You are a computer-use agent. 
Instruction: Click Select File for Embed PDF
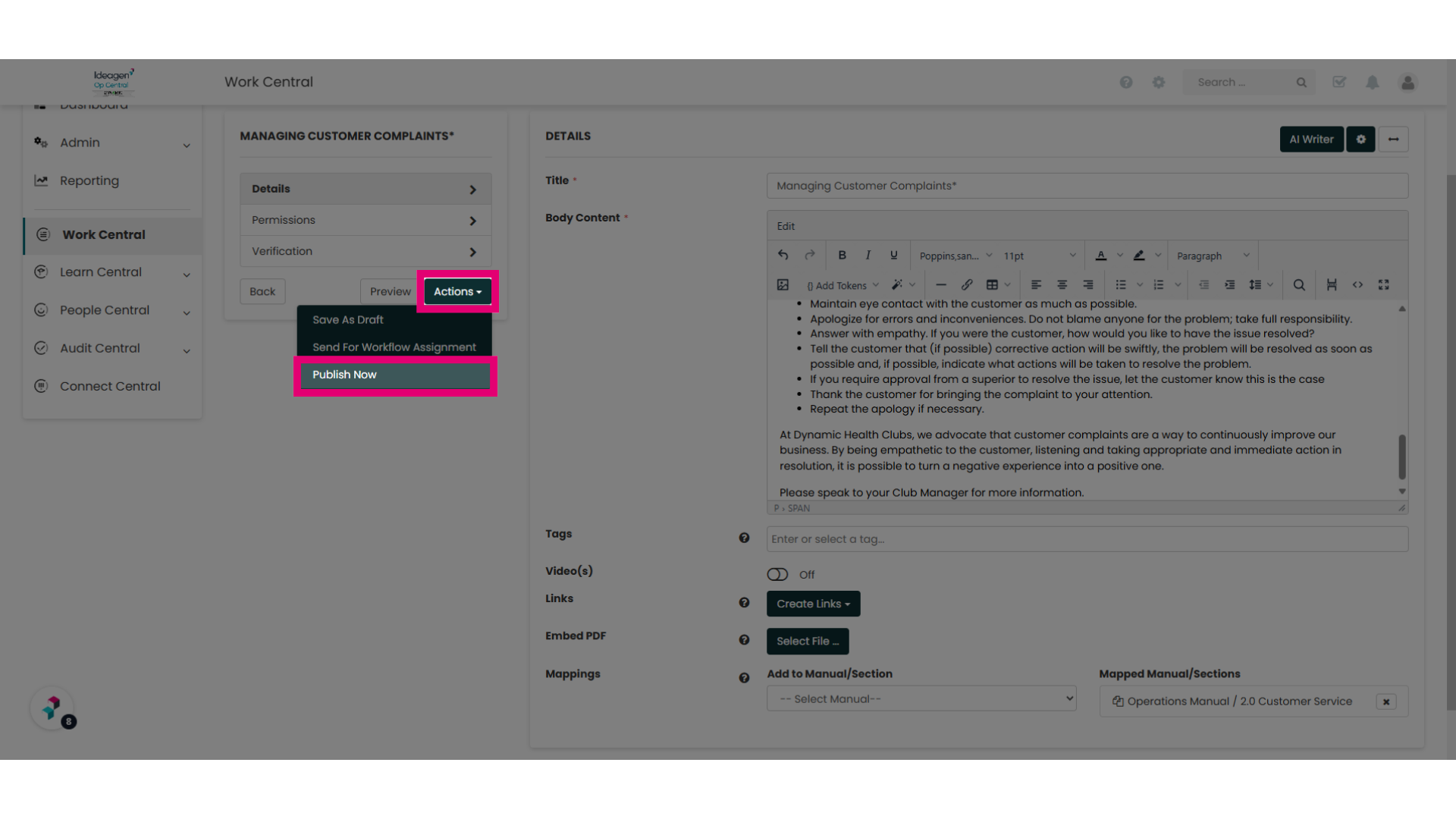tap(808, 641)
